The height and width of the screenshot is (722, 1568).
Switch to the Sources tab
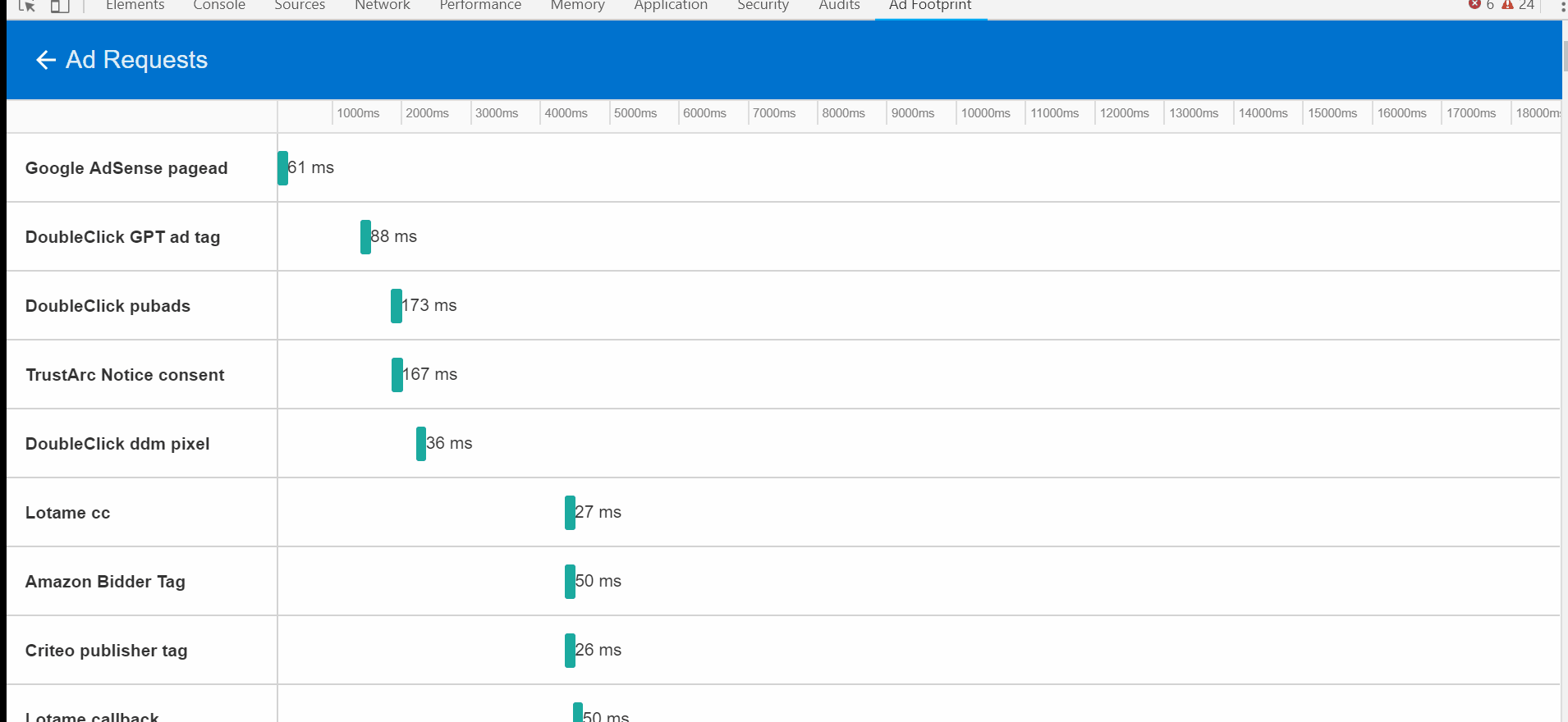[300, 6]
